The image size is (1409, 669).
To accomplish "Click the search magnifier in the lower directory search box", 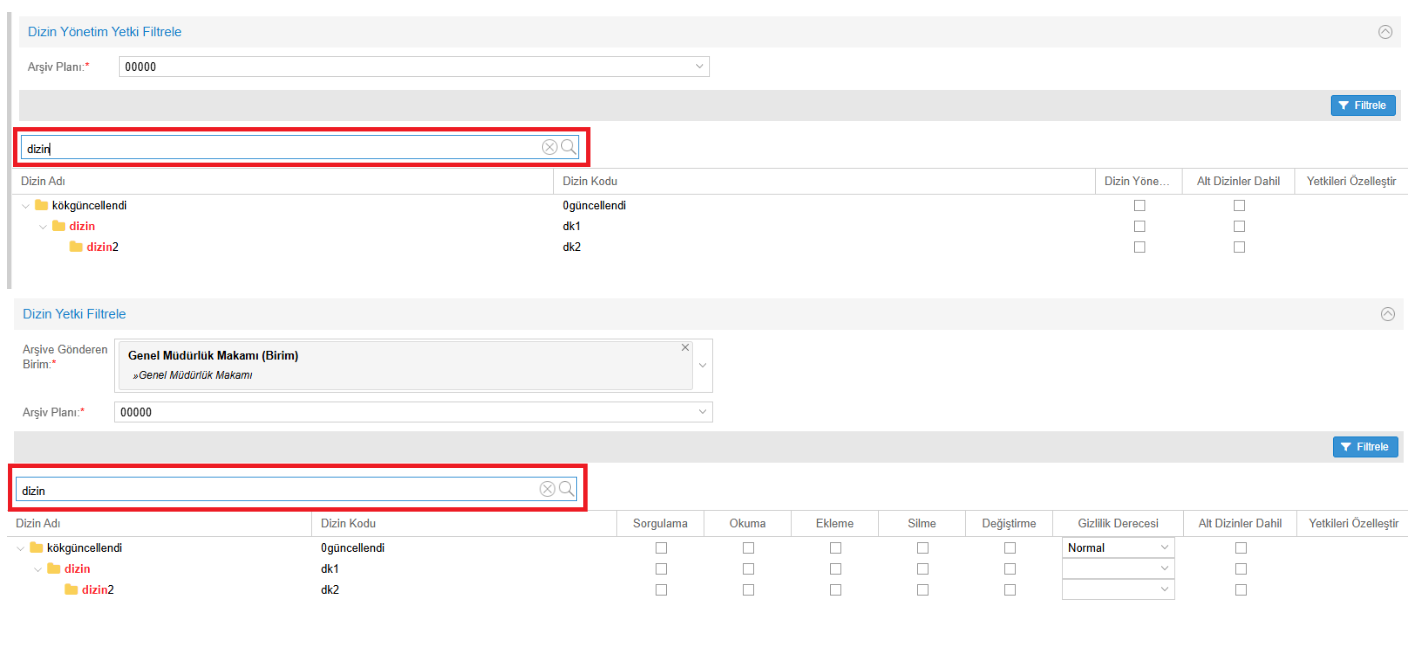I will click(x=566, y=489).
